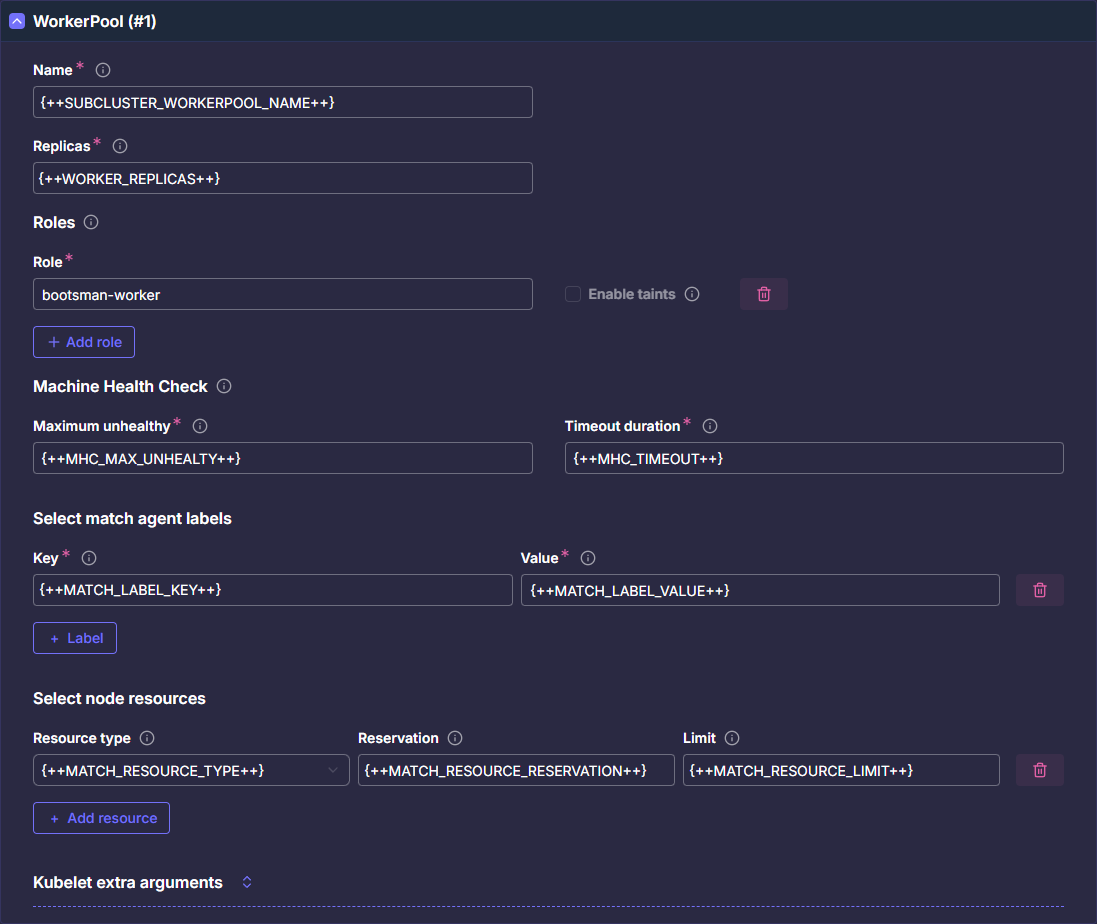Toggle the Enable taints checkbox
1097x924 pixels.
pos(573,294)
